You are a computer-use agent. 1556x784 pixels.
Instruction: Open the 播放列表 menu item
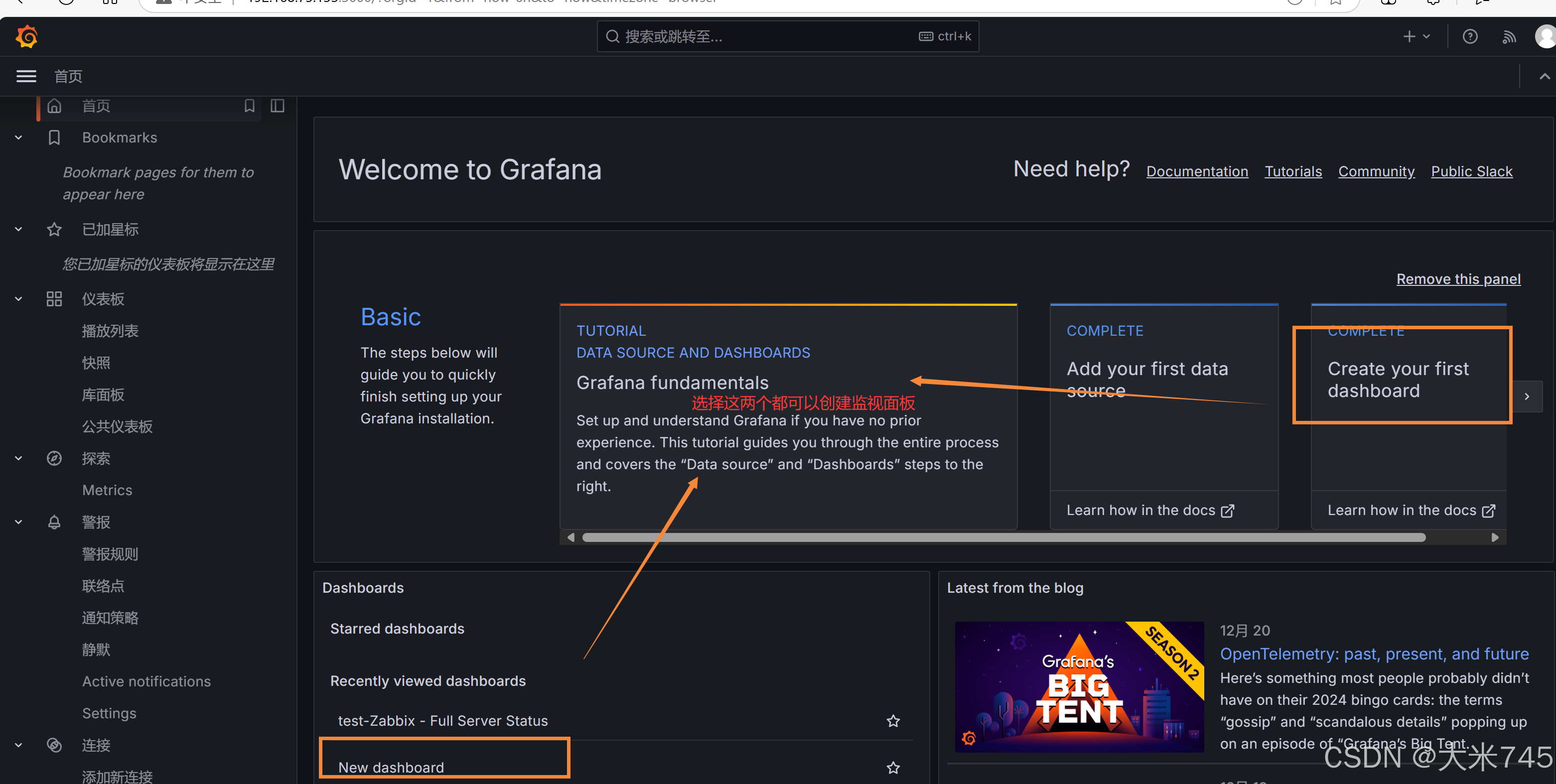click(110, 331)
